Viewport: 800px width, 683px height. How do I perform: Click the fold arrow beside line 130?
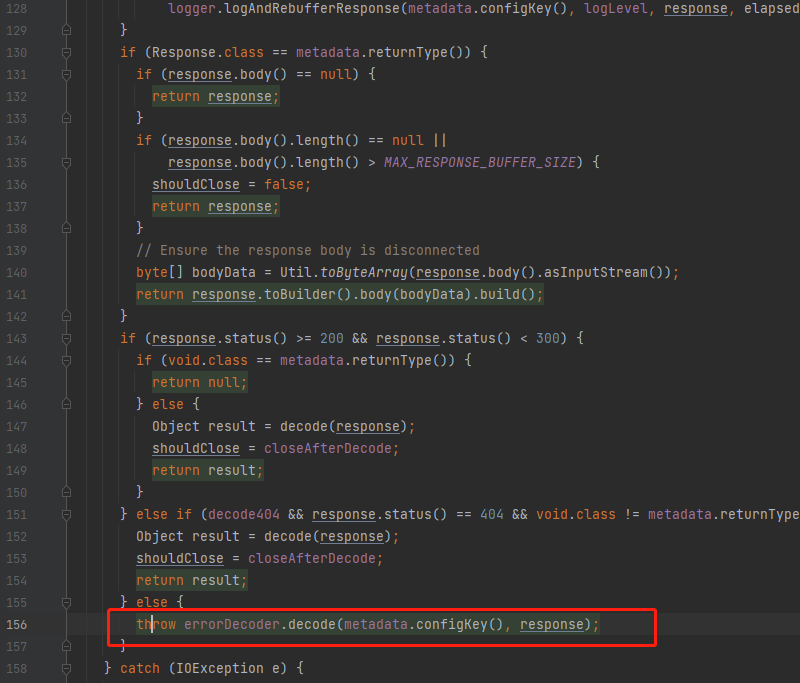(x=65, y=52)
